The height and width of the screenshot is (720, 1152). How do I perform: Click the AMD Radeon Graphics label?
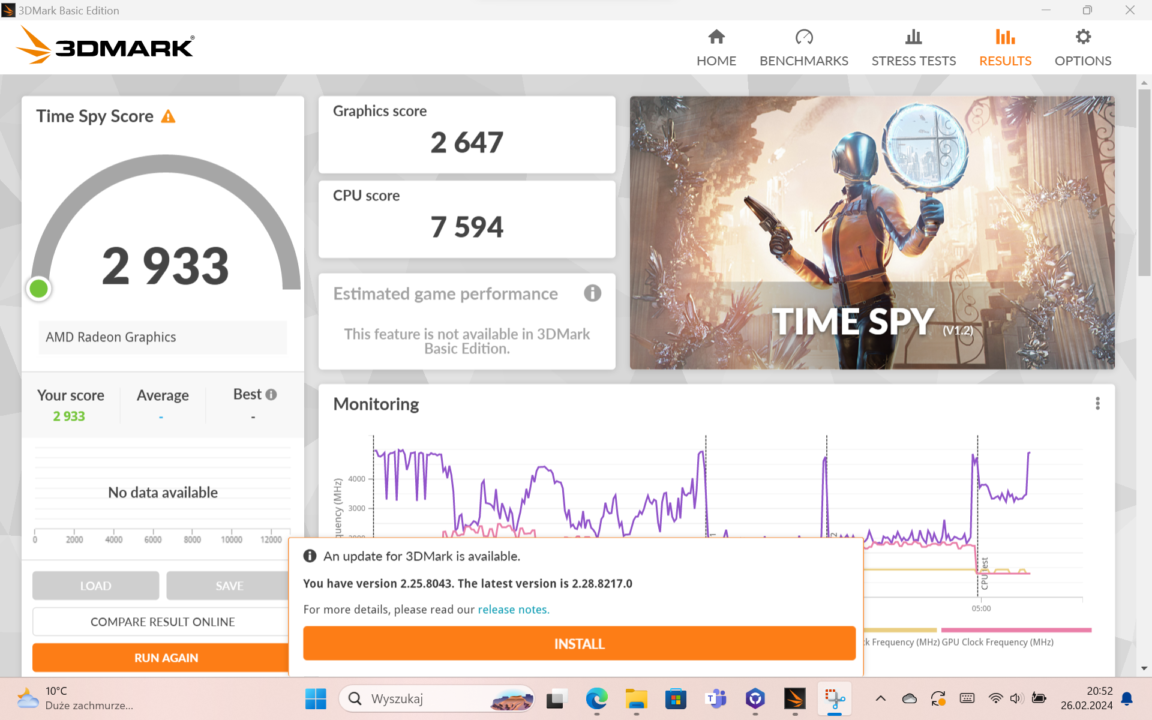(162, 337)
